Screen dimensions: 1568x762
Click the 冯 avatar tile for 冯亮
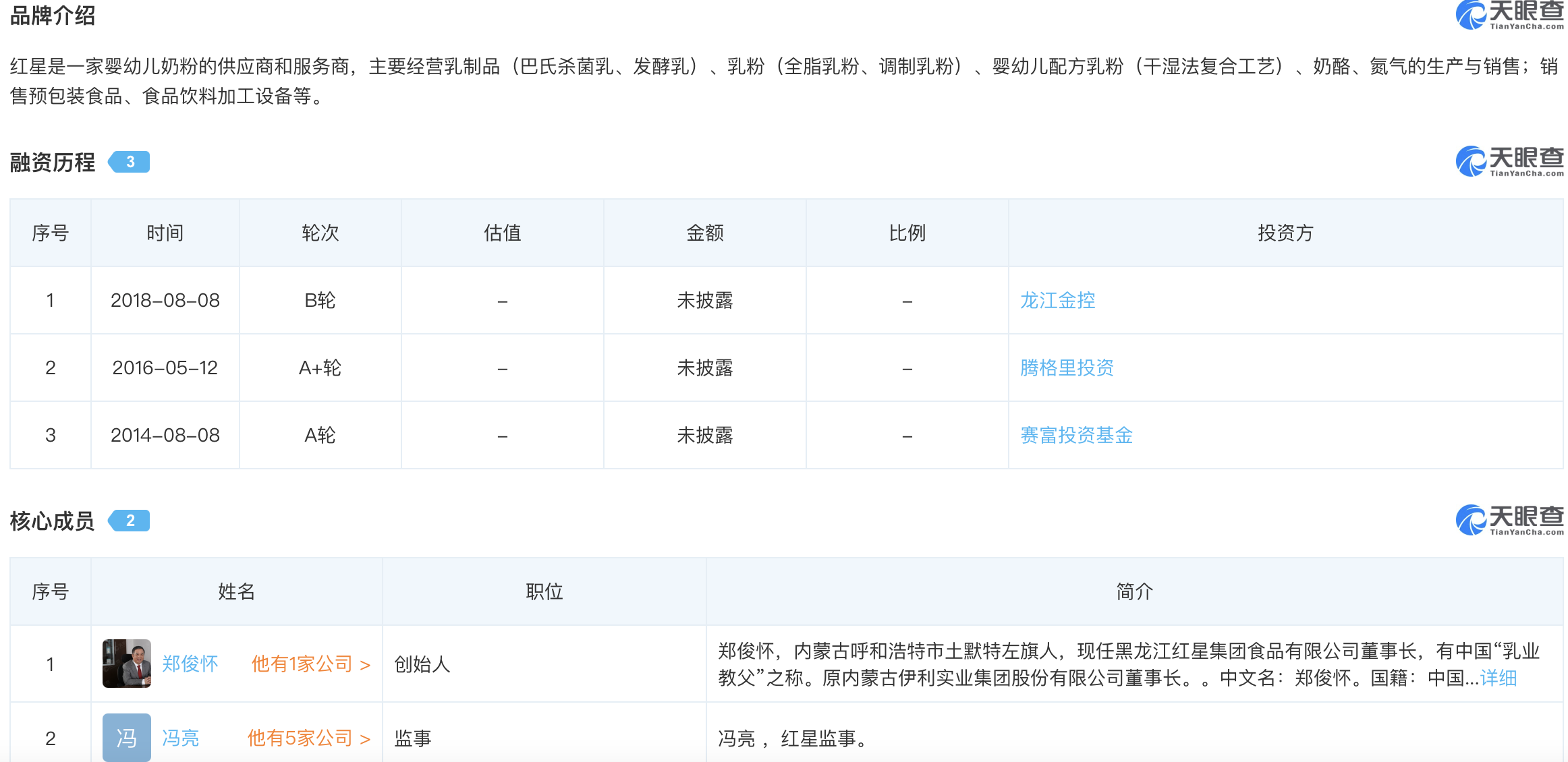(x=127, y=738)
